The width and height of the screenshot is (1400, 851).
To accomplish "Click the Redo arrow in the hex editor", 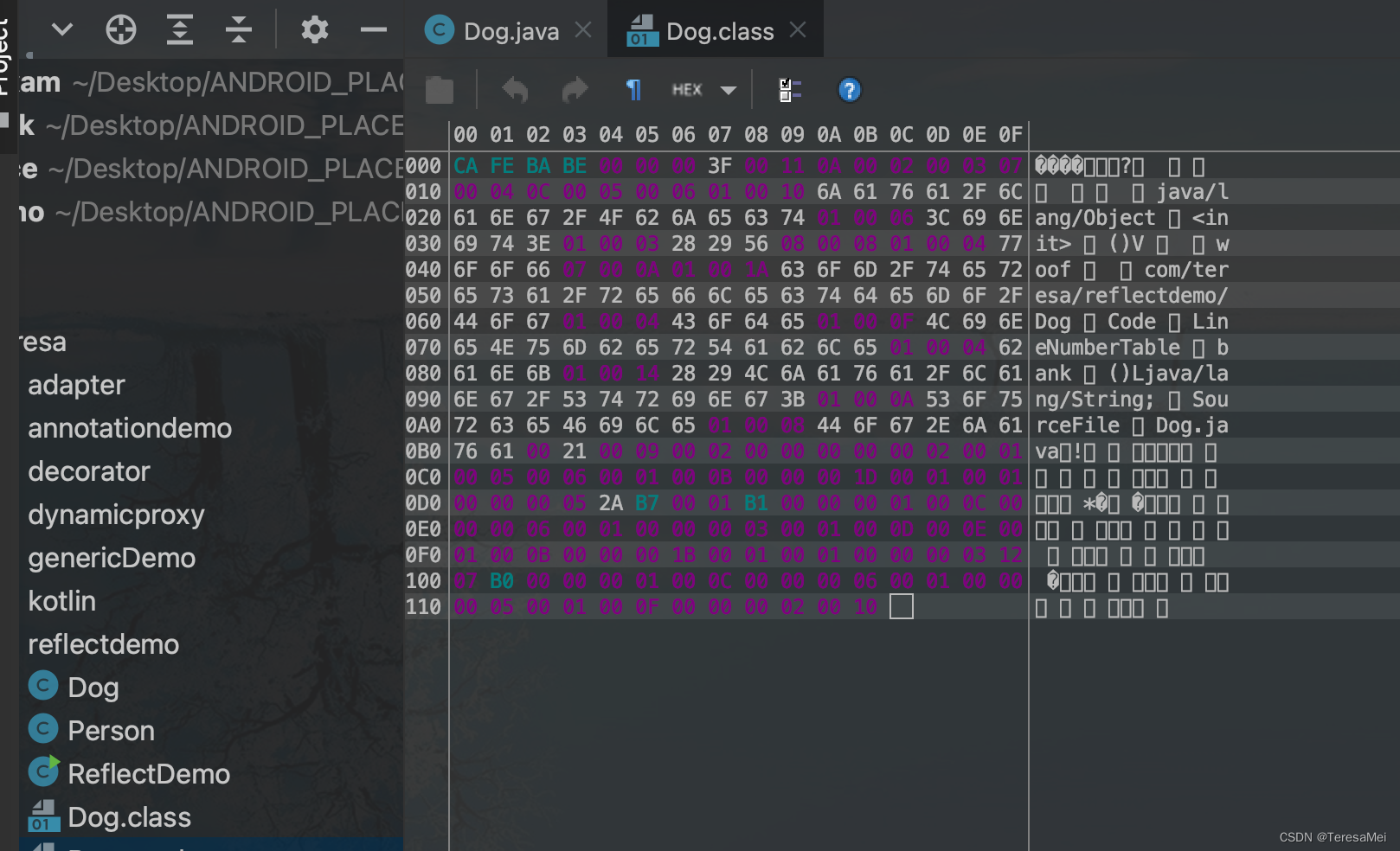I will pyautogui.click(x=575, y=89).
